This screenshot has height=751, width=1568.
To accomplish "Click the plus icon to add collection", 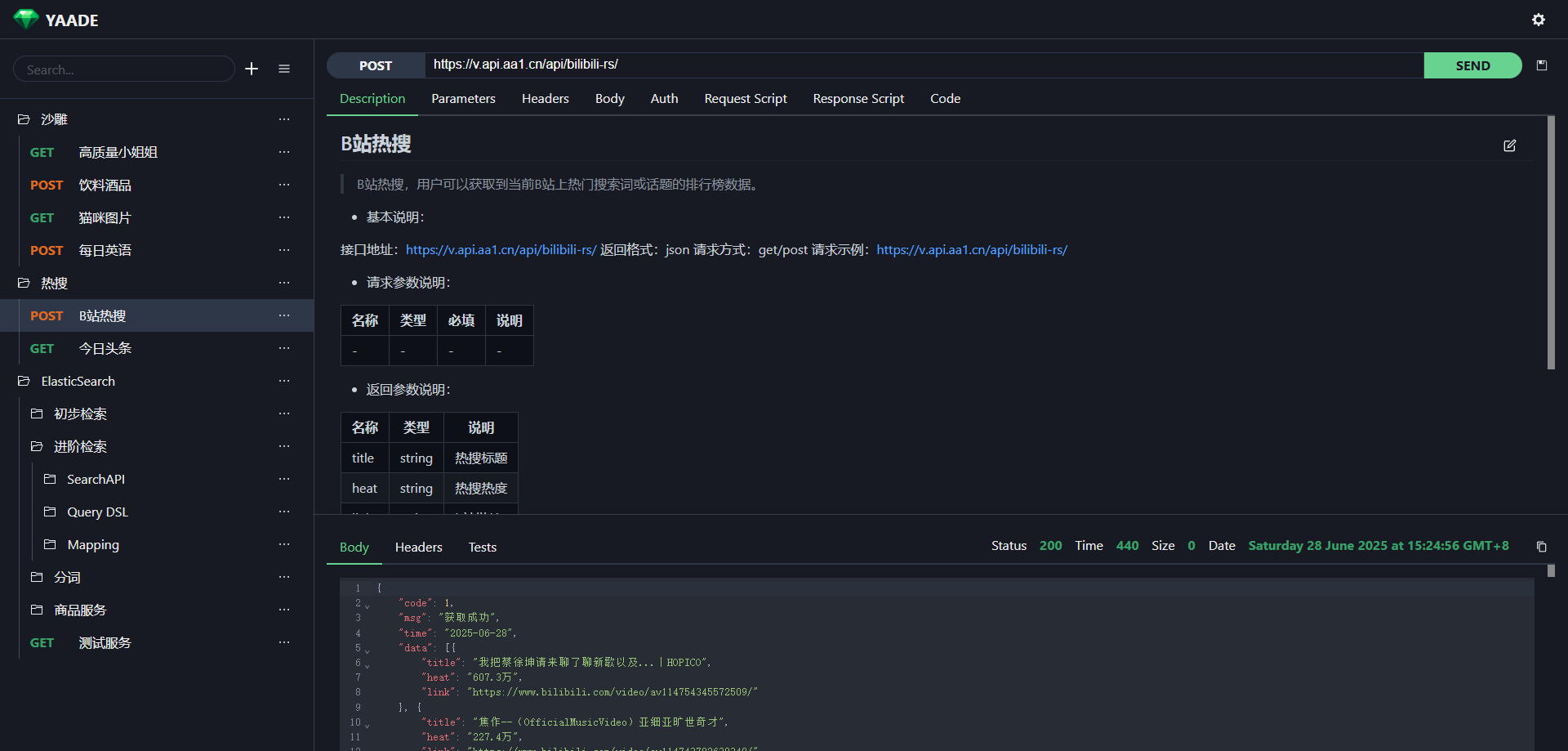I will [x=252, y=69].
